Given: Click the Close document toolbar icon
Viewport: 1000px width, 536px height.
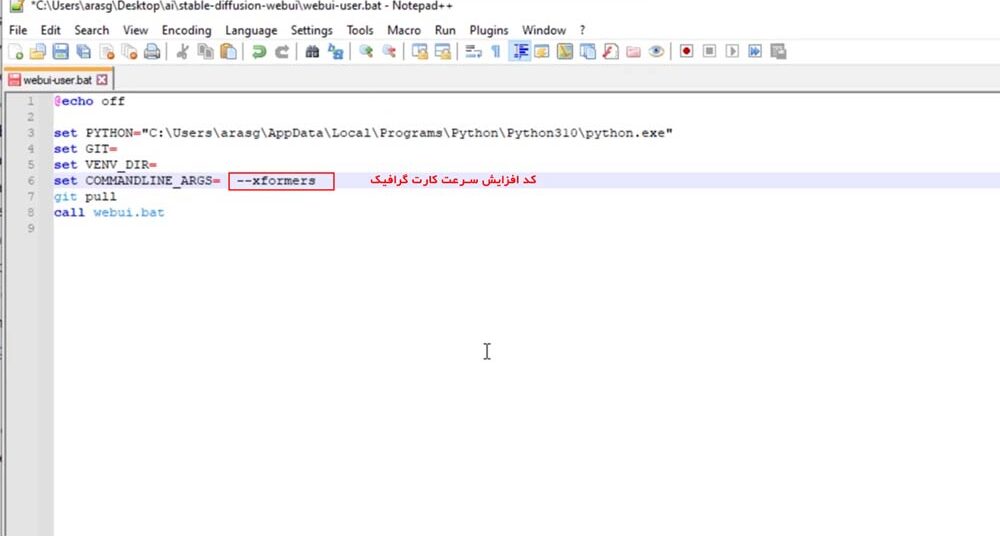Looking at the screenshot, I should [x=107, y=52].
